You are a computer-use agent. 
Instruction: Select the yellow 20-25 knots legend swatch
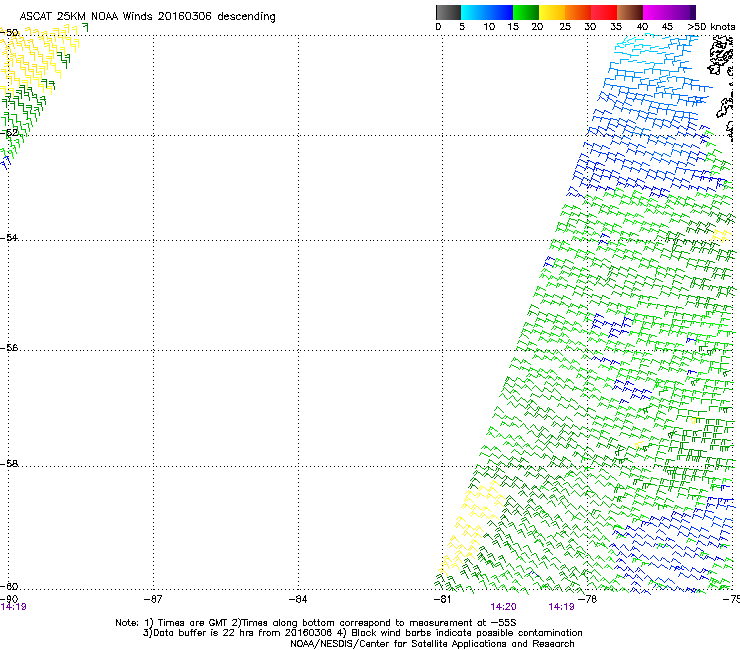[x=552, y=12]
